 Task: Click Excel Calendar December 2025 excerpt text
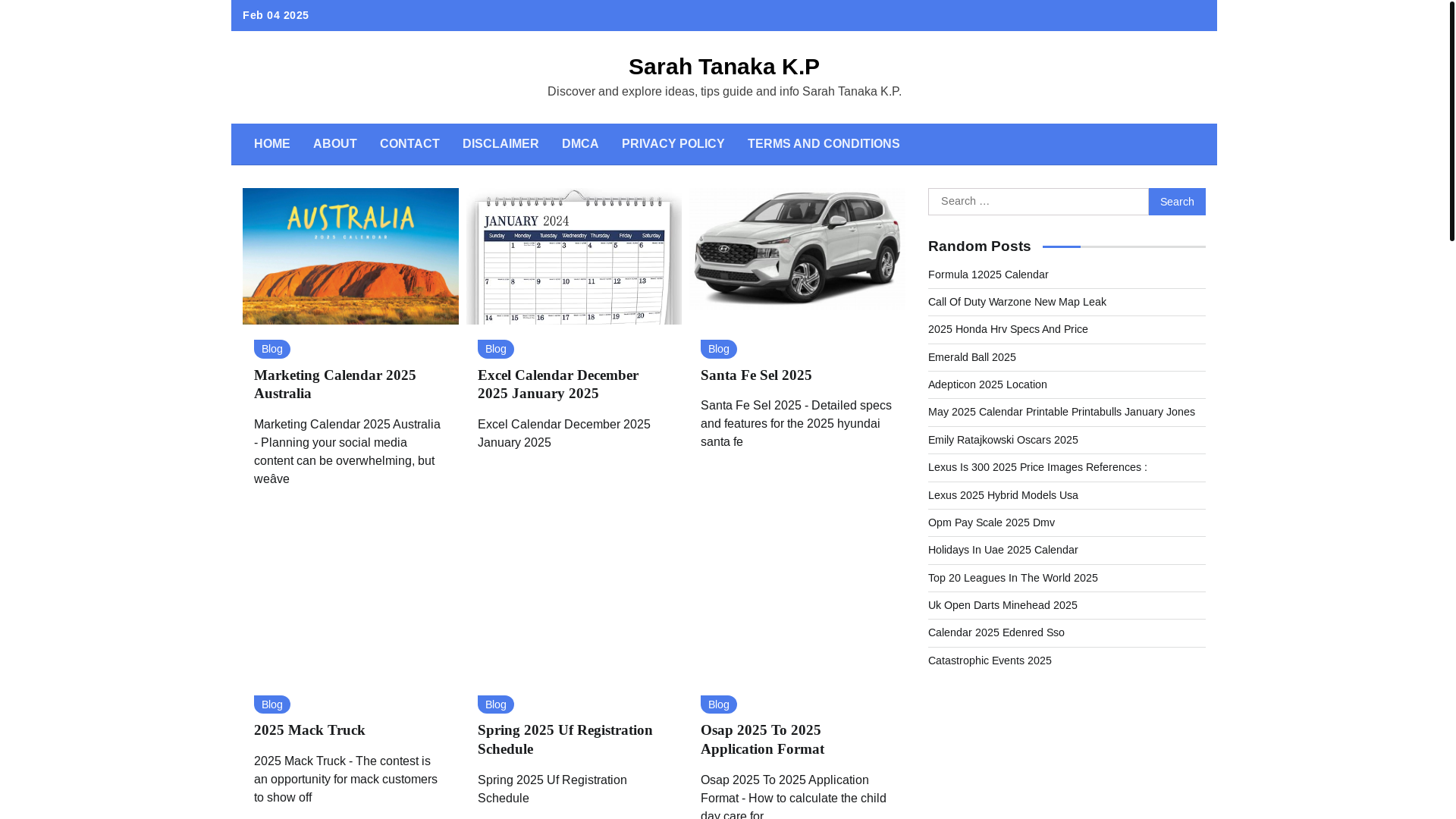pyautogui.click(x=564, y=434)
